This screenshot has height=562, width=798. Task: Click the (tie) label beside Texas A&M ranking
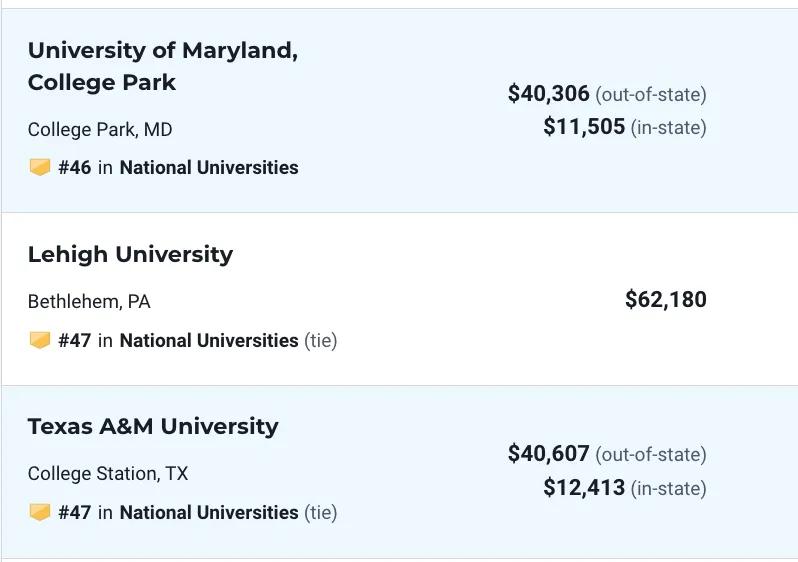pos(321,513)
